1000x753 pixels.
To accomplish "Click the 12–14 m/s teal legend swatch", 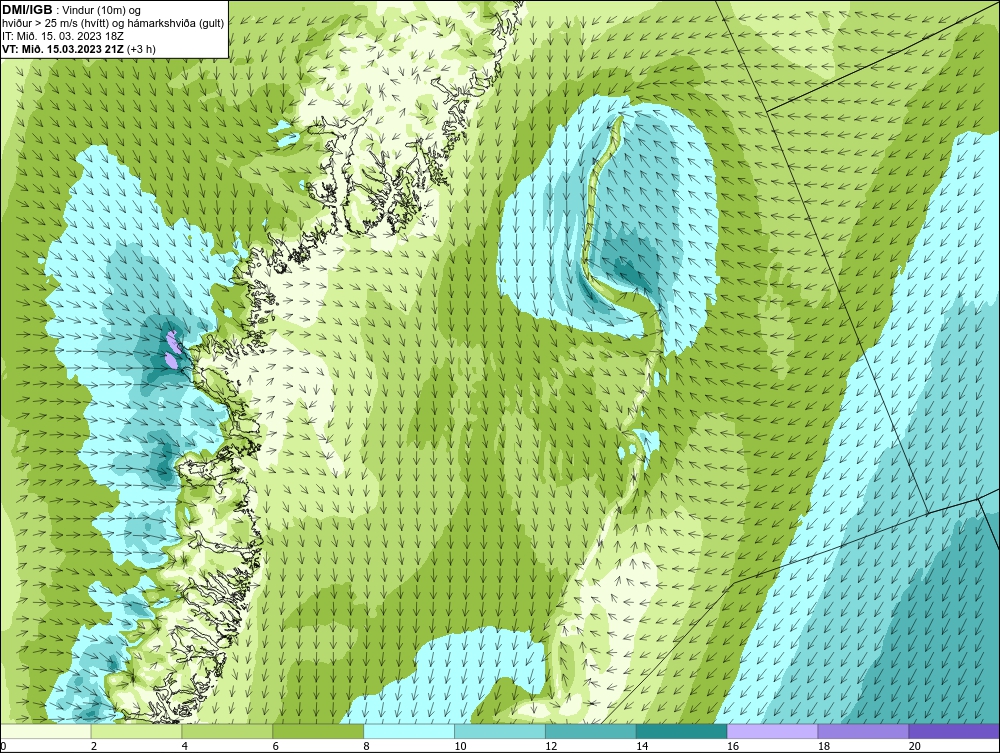I will tap(591, 731).
